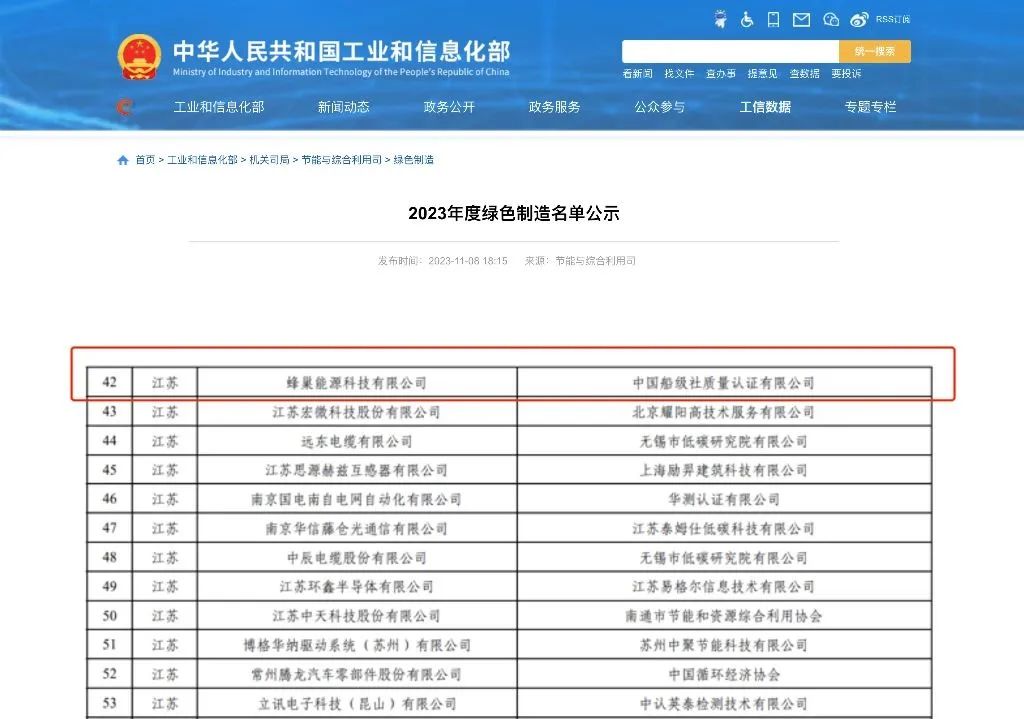1024x719 pixels.
Task: Select the cell 中辰电缆股份有限公司
Action: tap(357, 558)
